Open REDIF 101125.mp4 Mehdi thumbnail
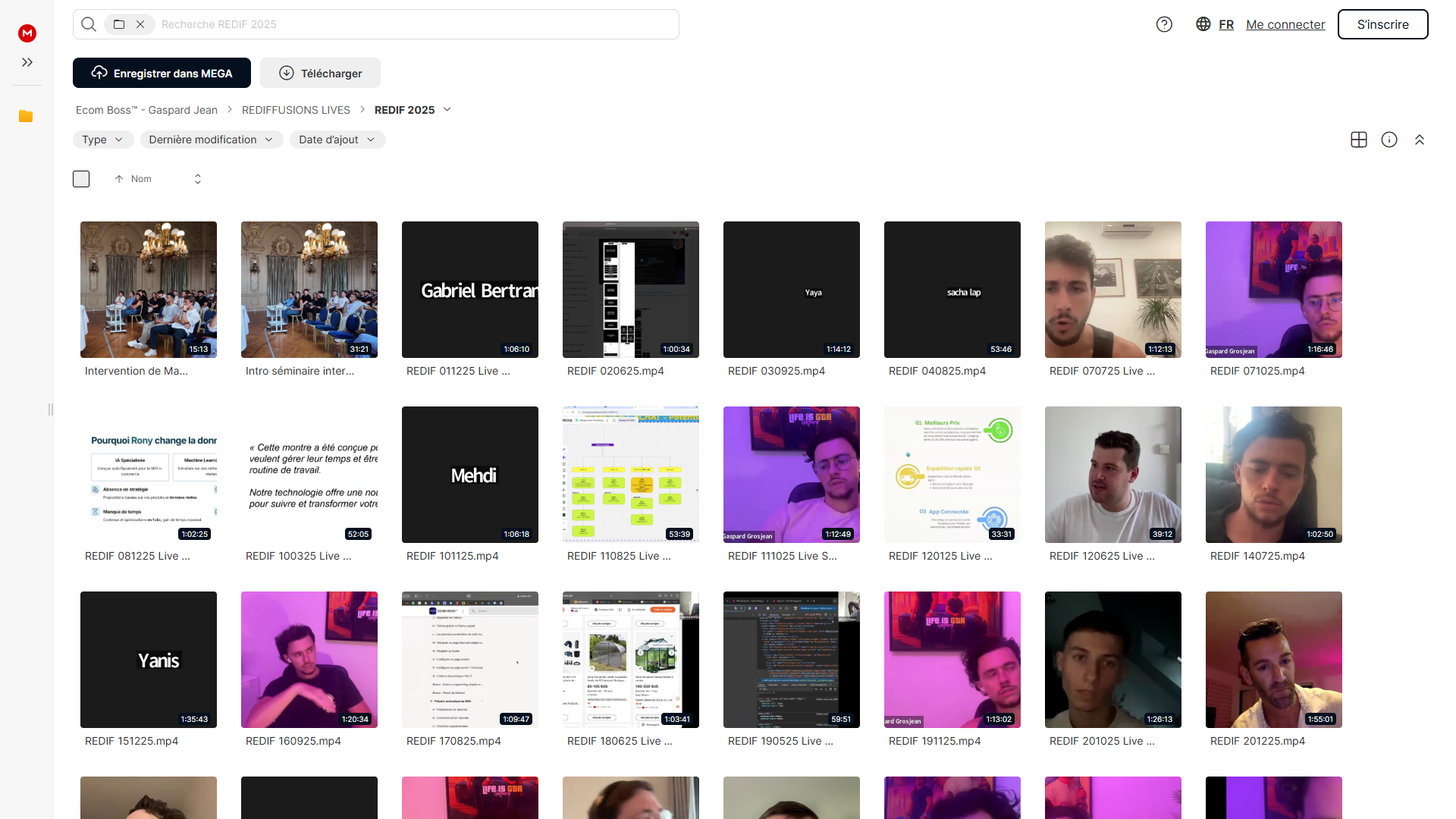This screenshot has height=819, width=1456. point(470,475)
